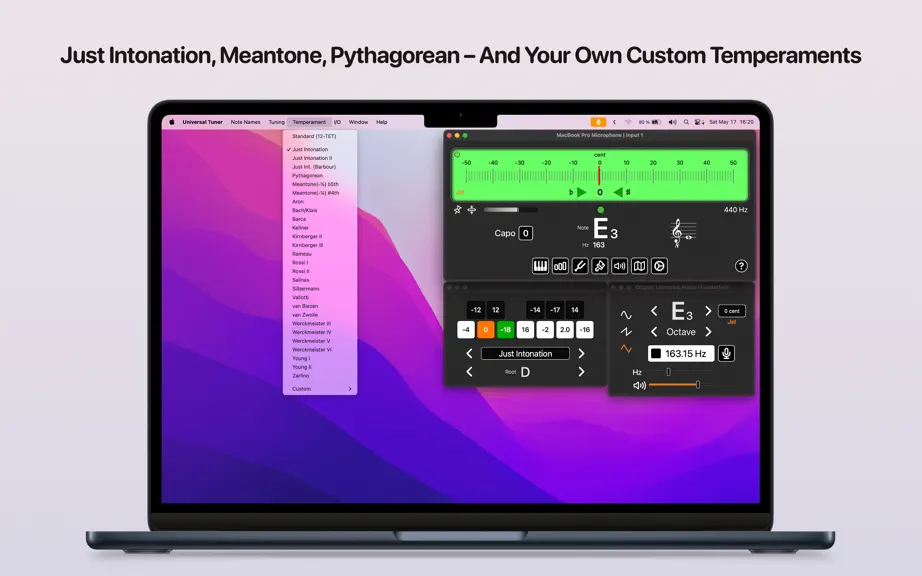Viewport: 922px width, 576px height.
Task: Click the microphone button beside 163.15 Hz
Action: point(726,353)
